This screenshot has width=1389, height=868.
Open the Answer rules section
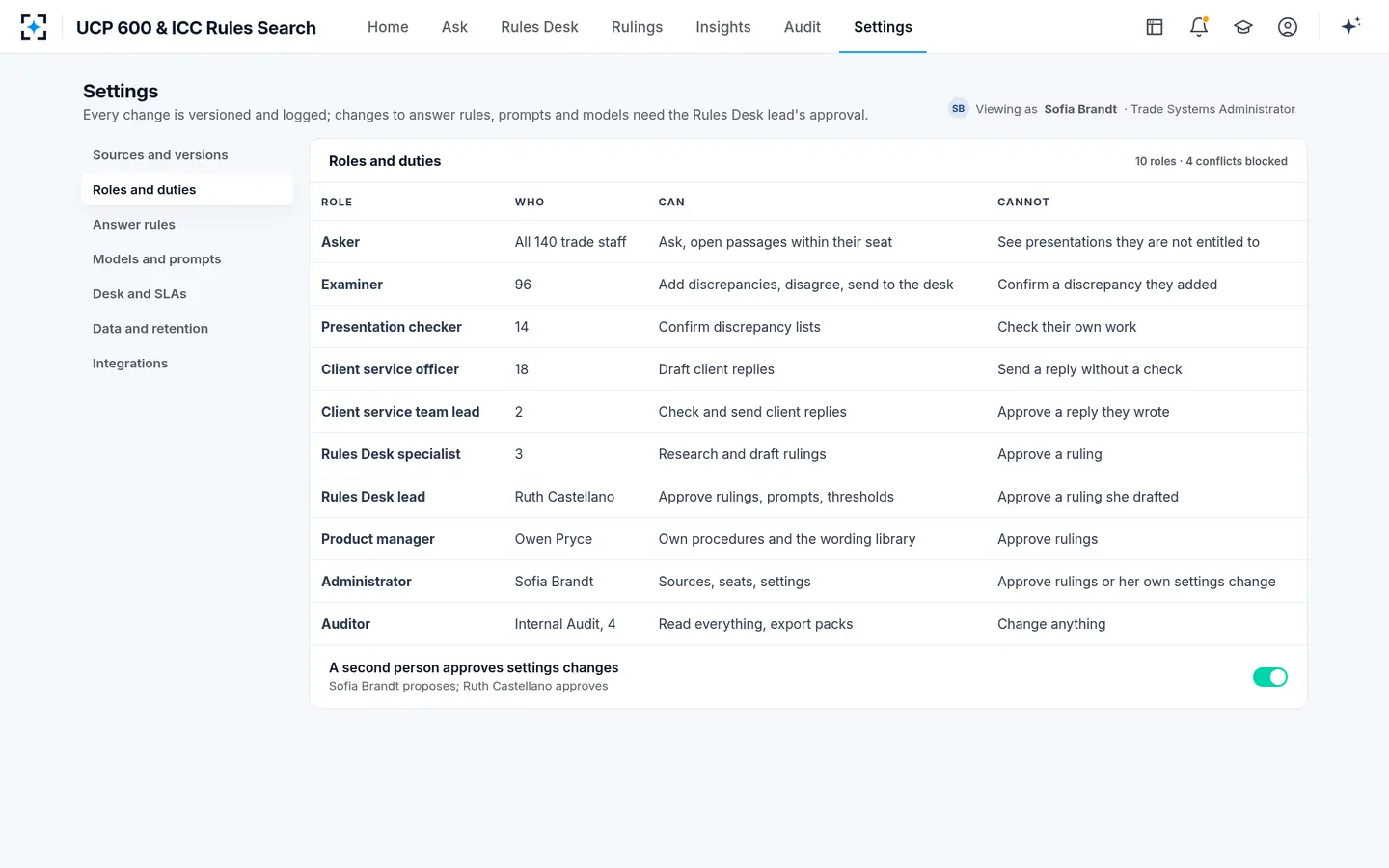point(187,225)
